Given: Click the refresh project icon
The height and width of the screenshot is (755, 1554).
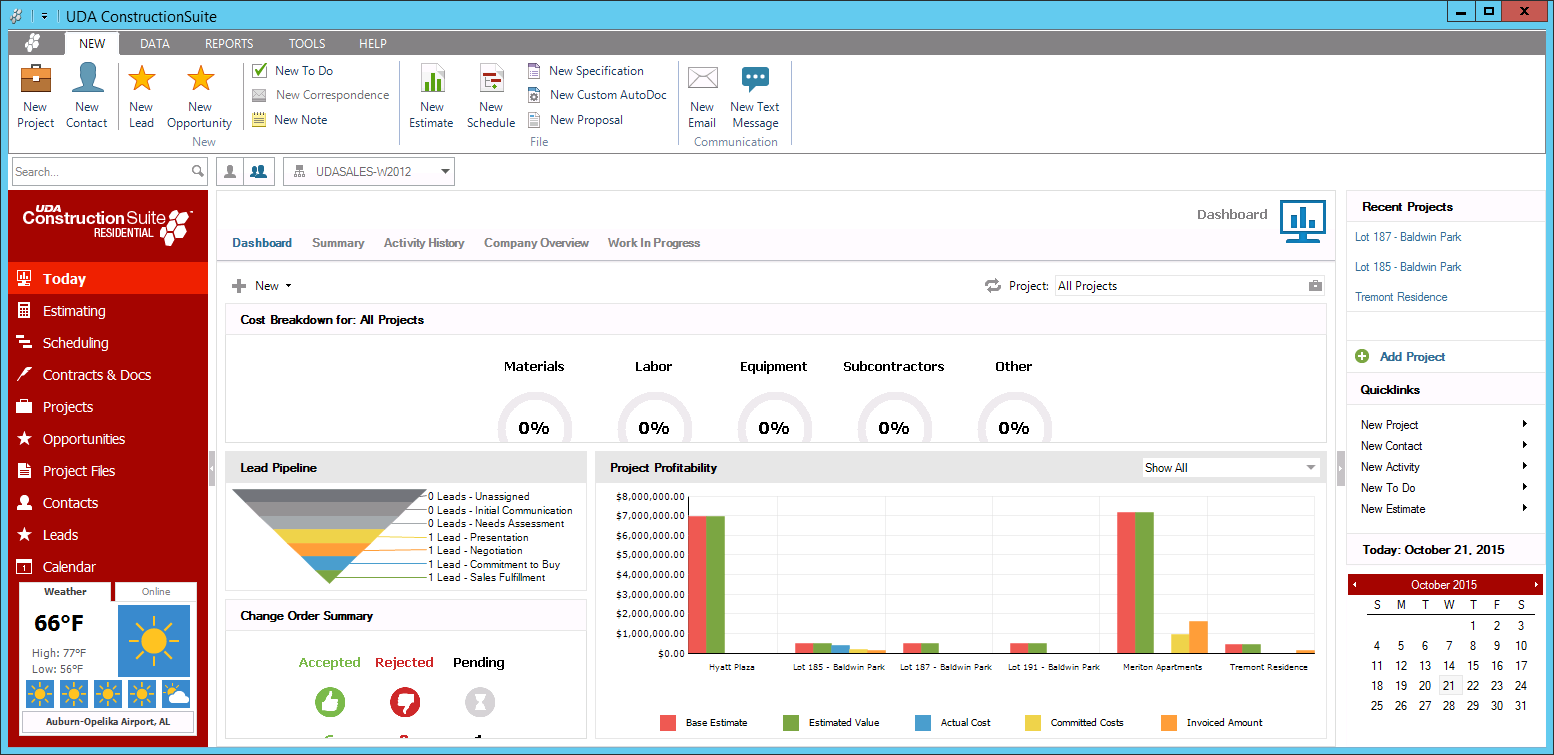Looking at the screenshot, I should [x=993, y=286].
